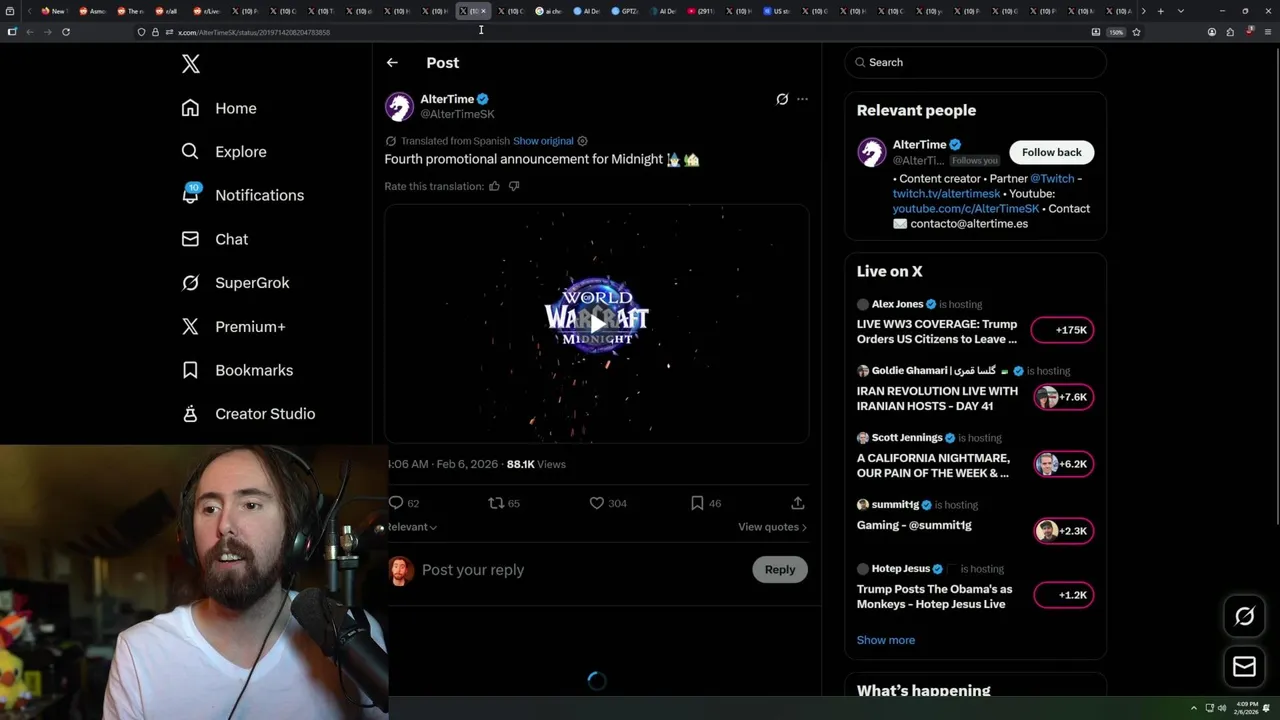Switch to the US str browser tab
This screenshot has height=720, width=1280.
tap(777, 11)
